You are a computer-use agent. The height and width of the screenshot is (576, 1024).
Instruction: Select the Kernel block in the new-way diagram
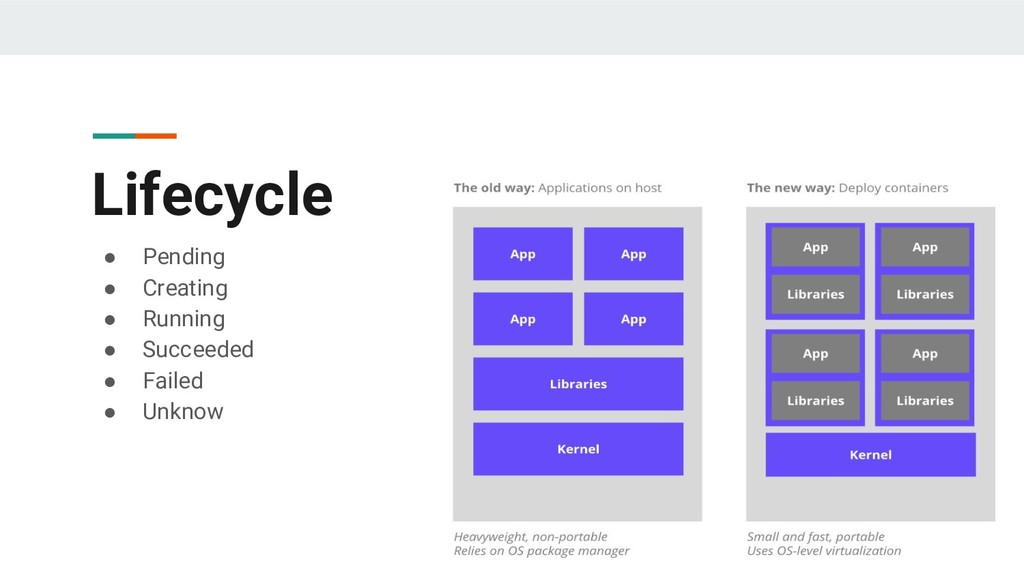tap(870, 454)
